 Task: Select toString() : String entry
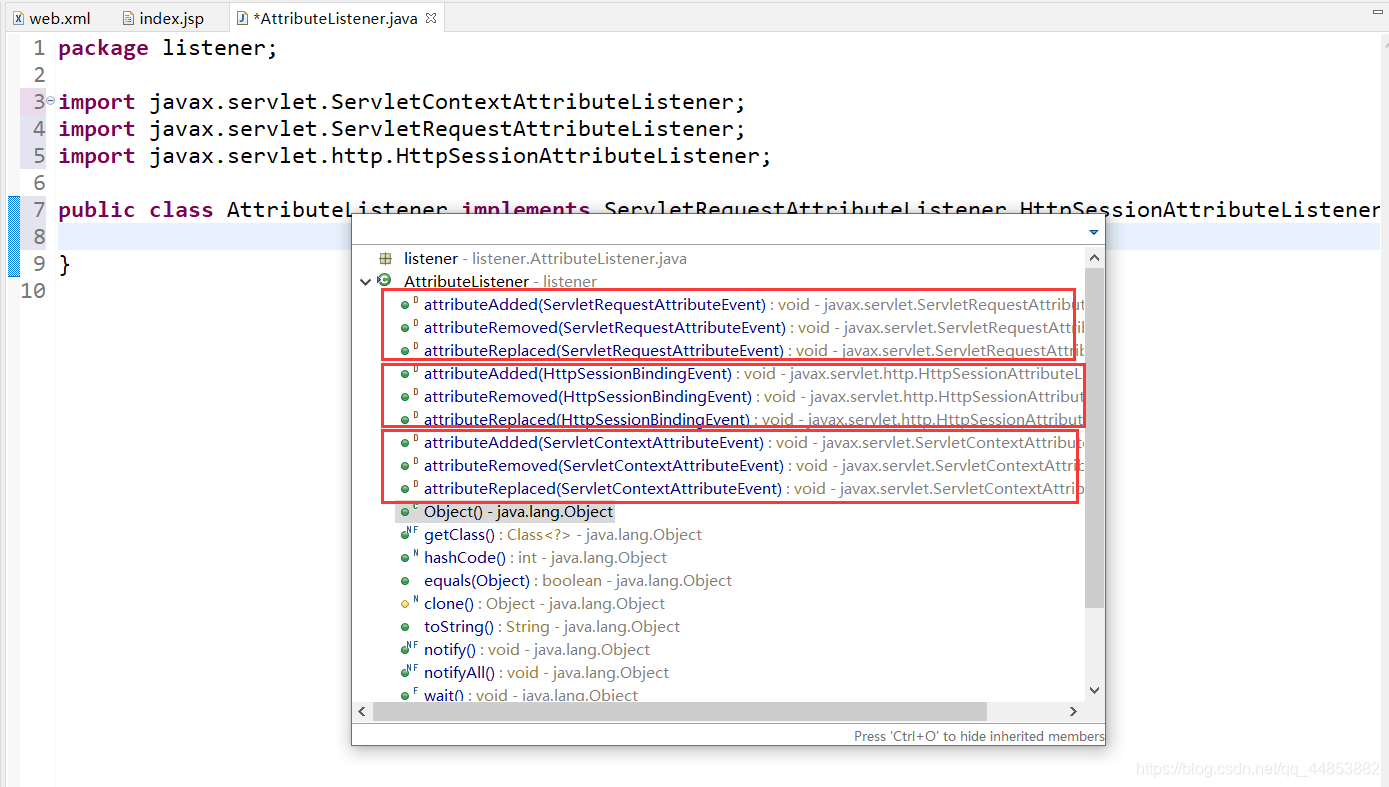pos(552,626)
